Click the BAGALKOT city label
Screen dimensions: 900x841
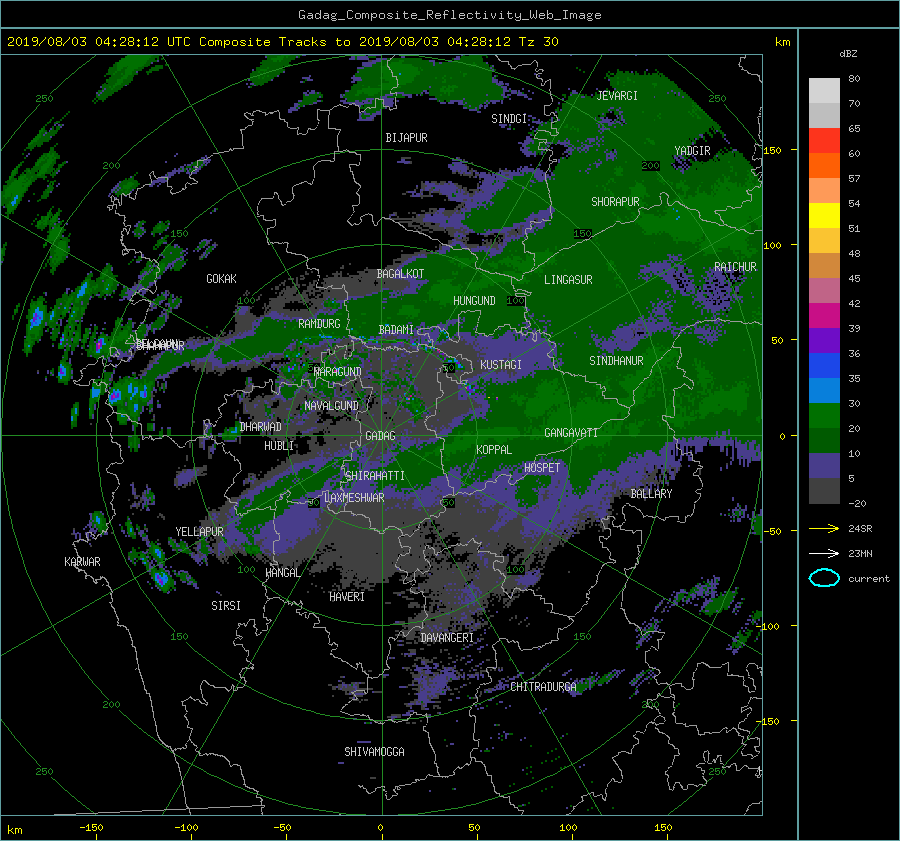pos(400,274)
